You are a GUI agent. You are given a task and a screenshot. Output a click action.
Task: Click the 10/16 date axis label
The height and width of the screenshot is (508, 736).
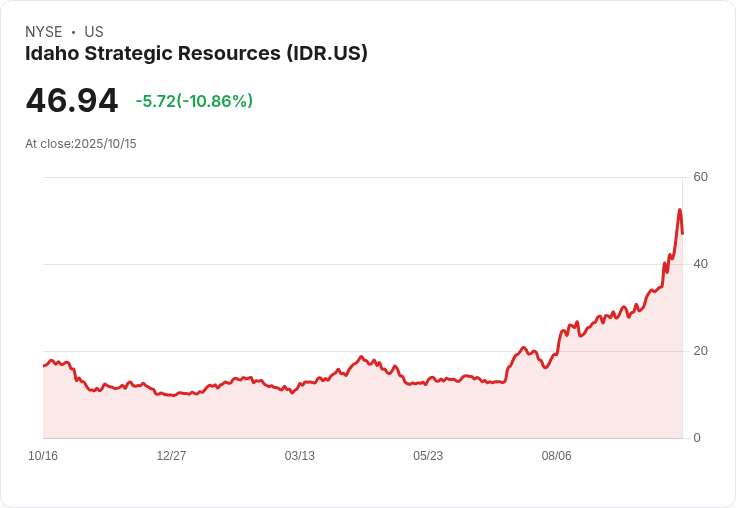43,455
